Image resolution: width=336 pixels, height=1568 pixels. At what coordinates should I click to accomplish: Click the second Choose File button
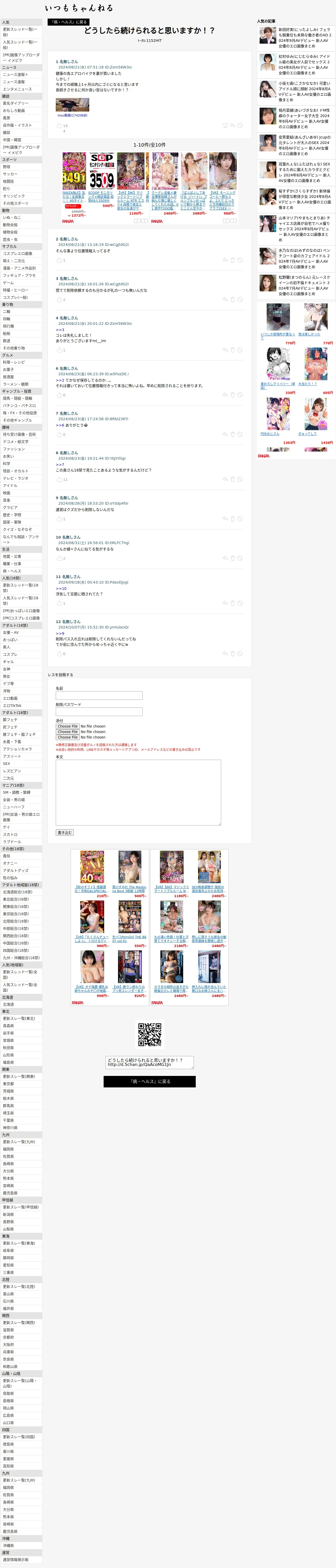click(68, 732)
